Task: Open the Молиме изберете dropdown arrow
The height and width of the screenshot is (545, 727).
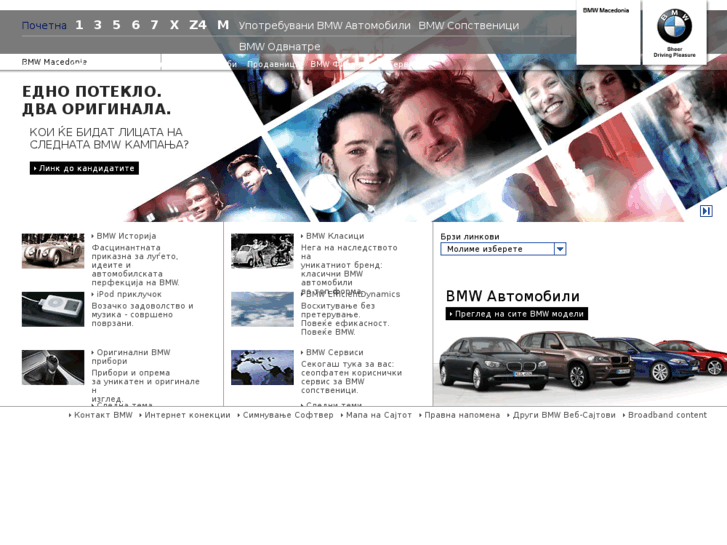Action: tap(560, 249)
